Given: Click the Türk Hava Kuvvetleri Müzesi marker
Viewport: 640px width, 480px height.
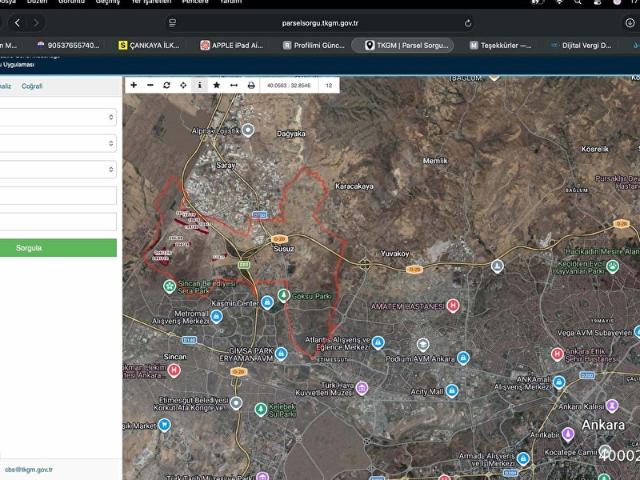Looking at the screenshot, I should [x=362, y=388].
